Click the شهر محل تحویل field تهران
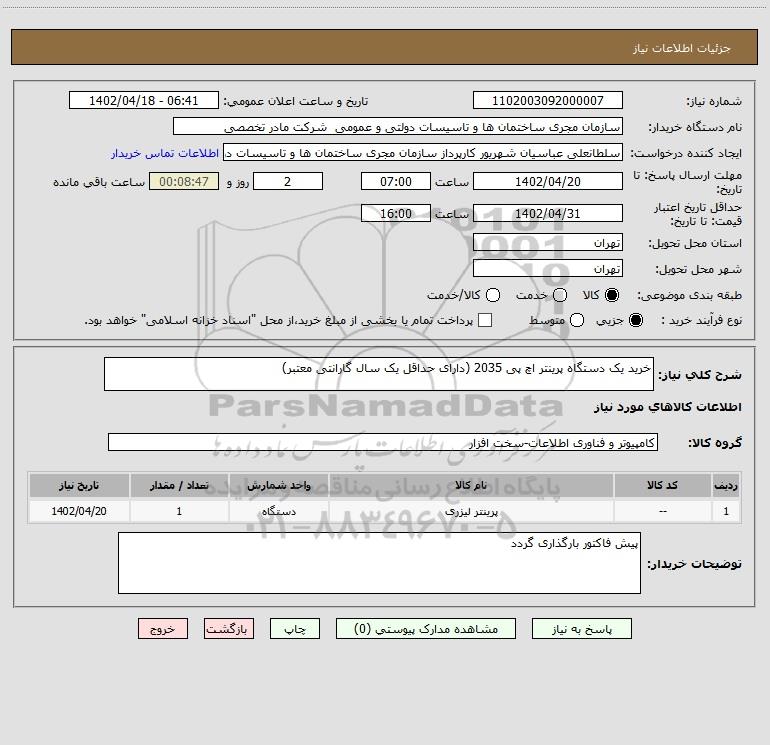 pos(548,268)
